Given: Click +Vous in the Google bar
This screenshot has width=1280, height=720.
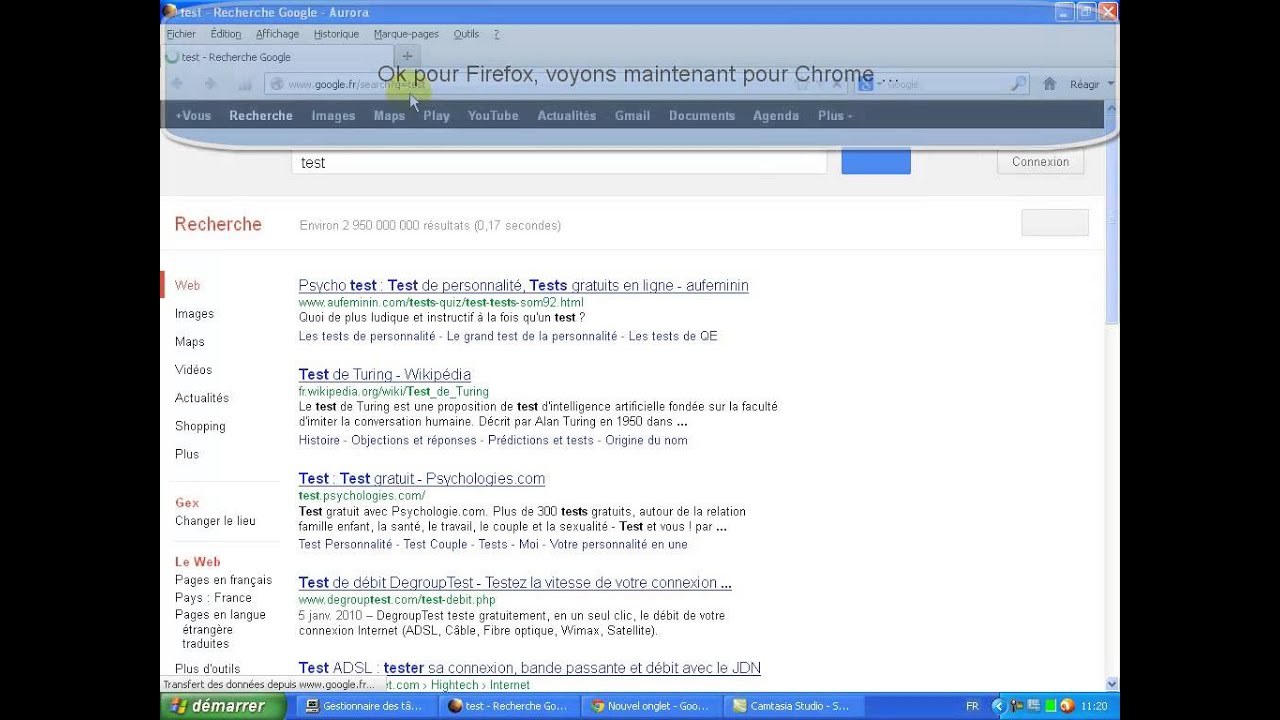Looking at the screenshot, I should click(193, 116).
